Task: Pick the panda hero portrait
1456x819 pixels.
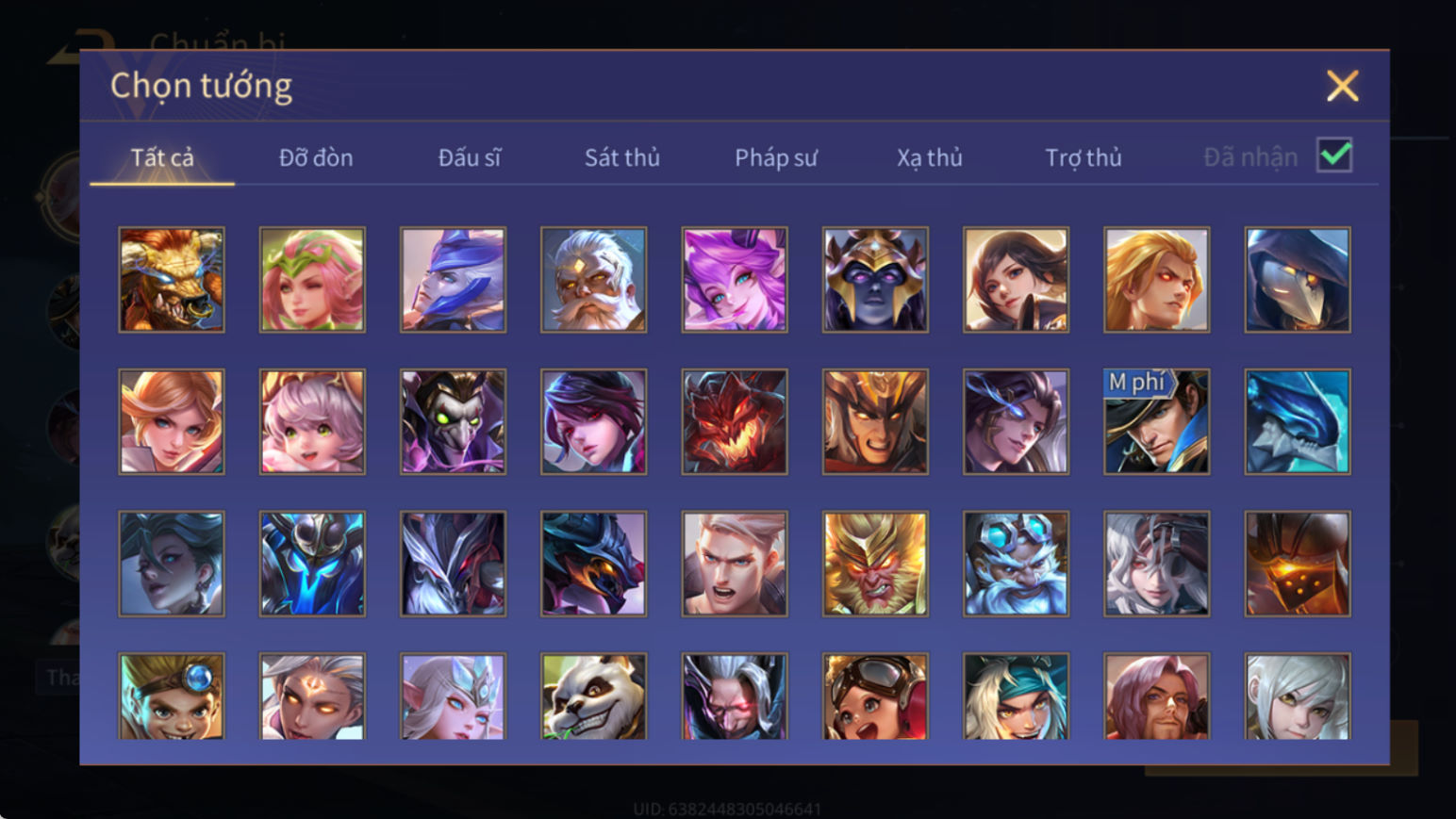Action: tap(594, 696)
